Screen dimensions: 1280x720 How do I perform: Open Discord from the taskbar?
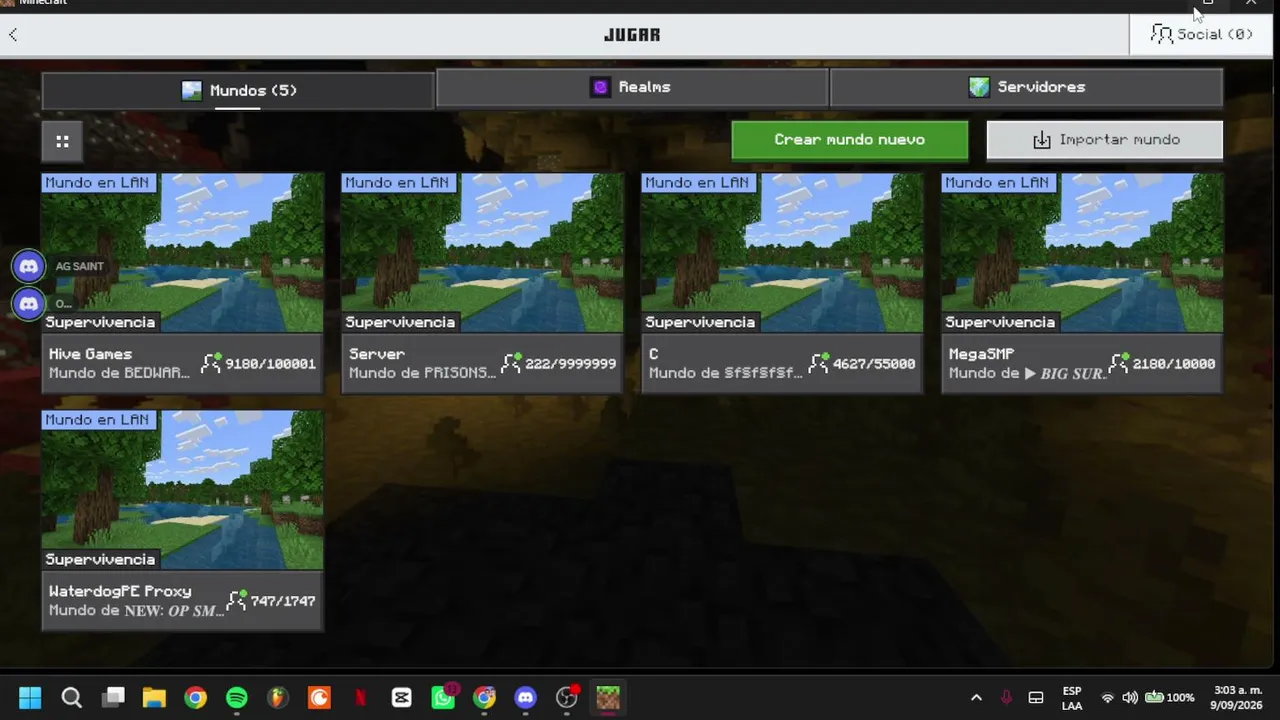pos(526,697)
